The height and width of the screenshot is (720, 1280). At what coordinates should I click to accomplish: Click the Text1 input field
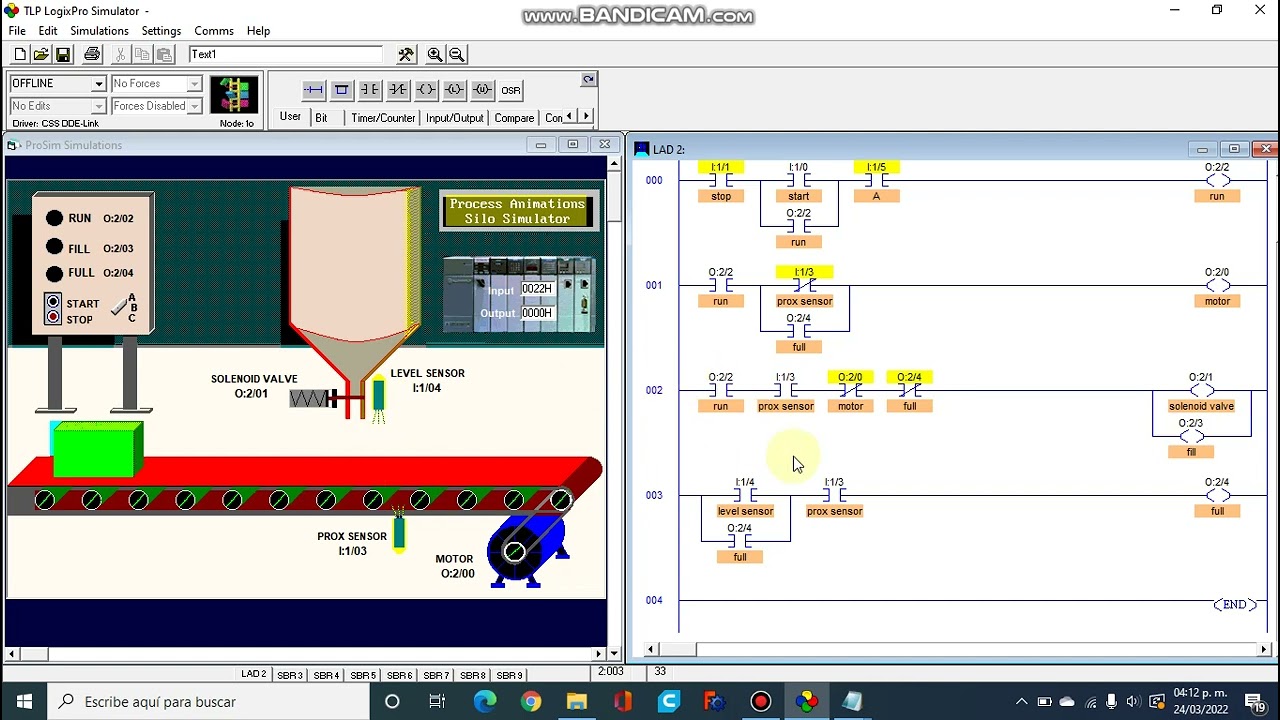click(285, 54)
